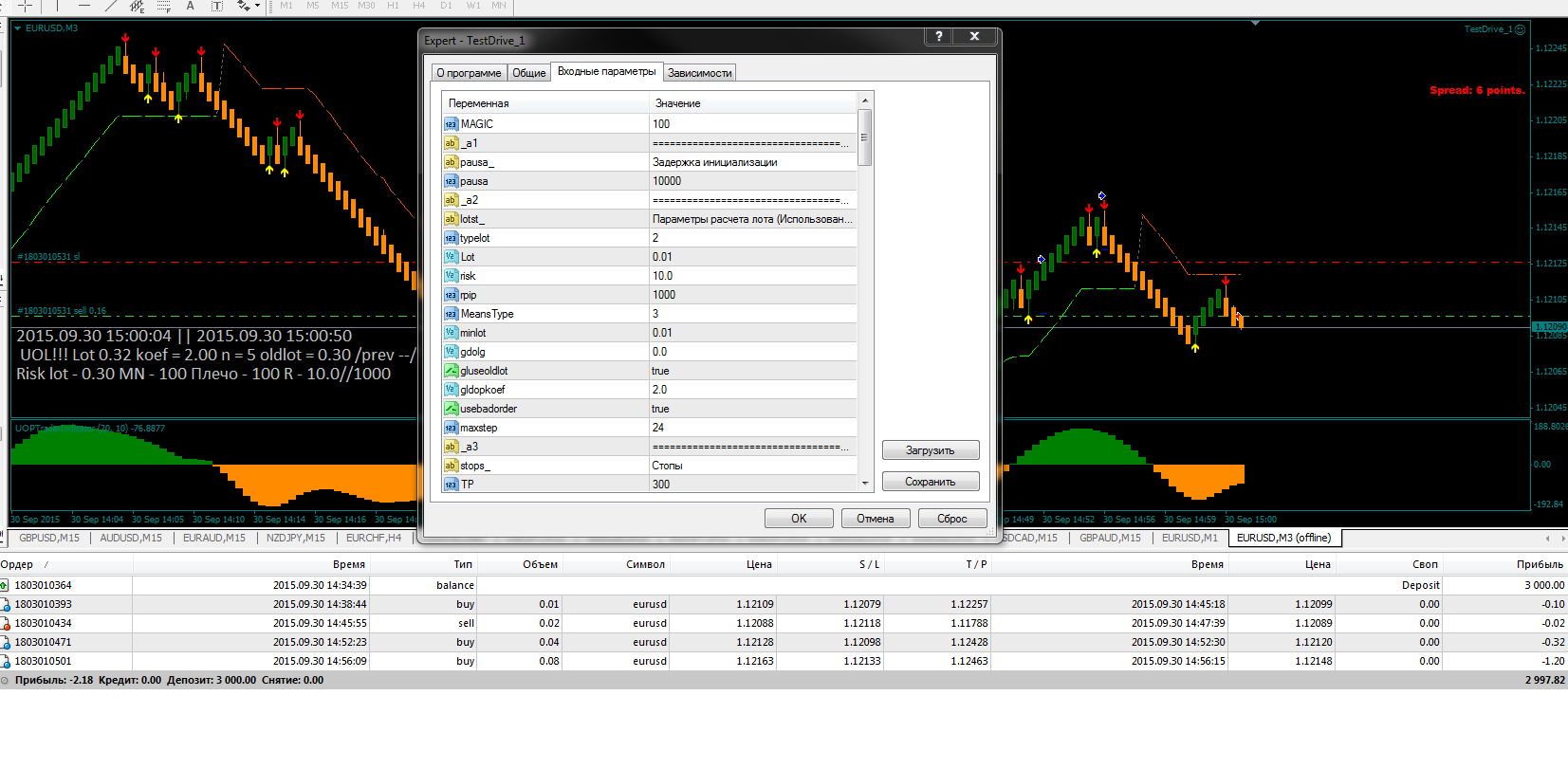Activate the text label tool
Screen dimensions: 1568x769
[216, 6]
